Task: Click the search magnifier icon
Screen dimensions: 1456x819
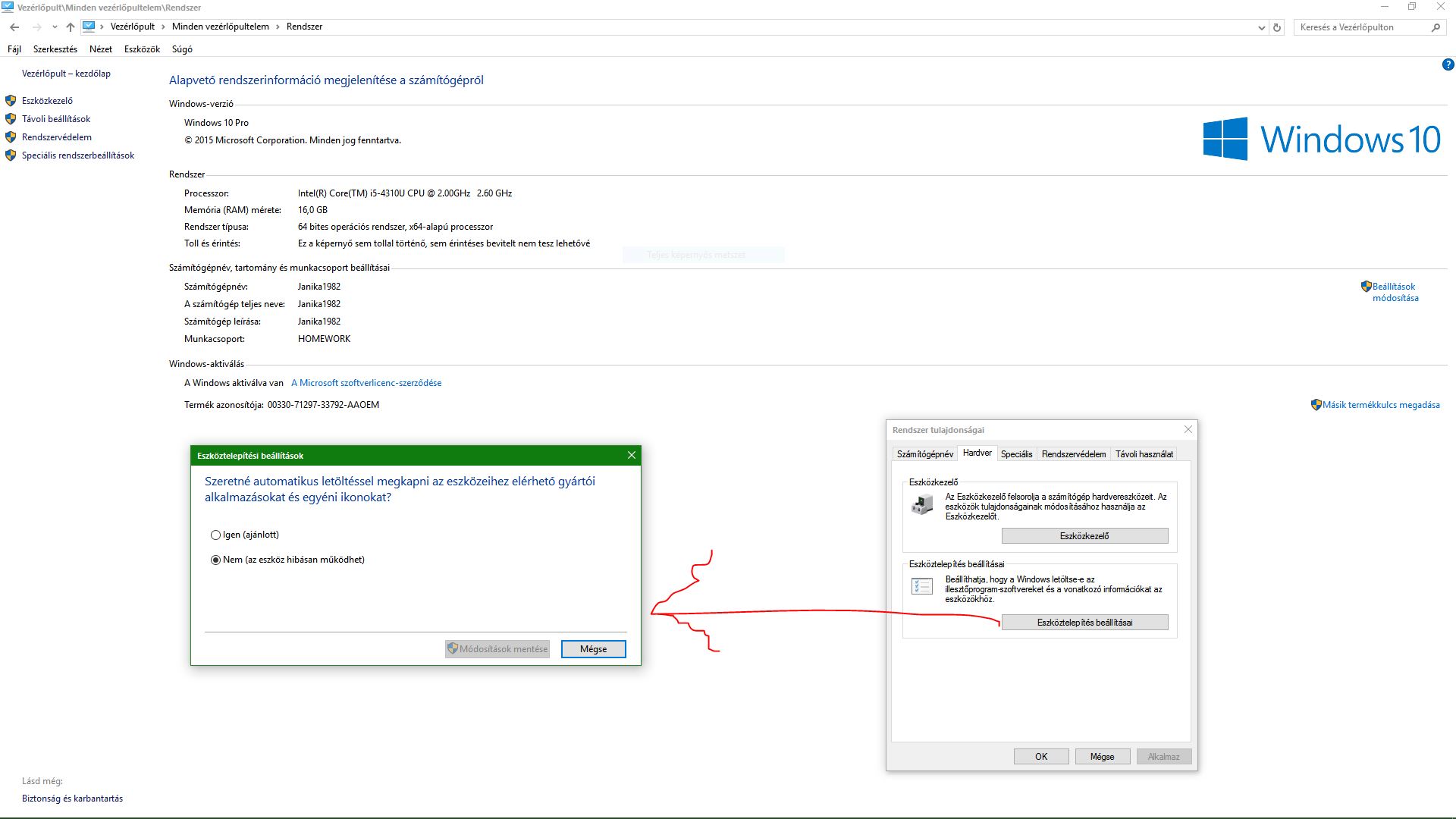Action: pyautogui.click(x=1436, y=27)
